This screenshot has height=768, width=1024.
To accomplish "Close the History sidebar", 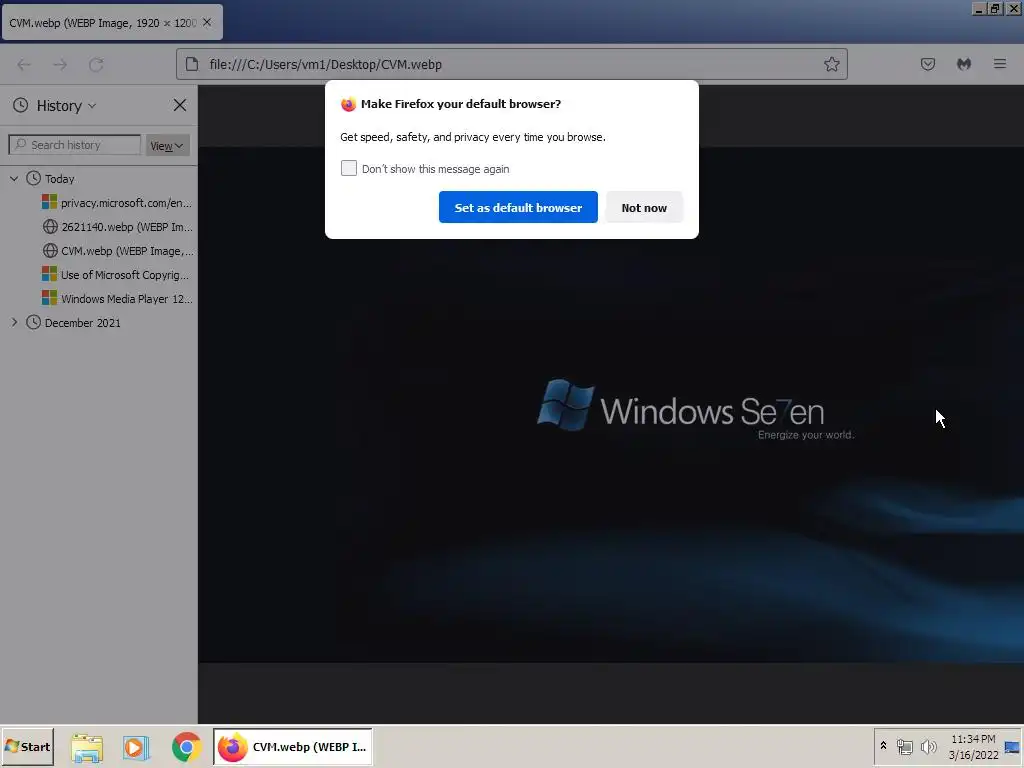I will 180,105.
